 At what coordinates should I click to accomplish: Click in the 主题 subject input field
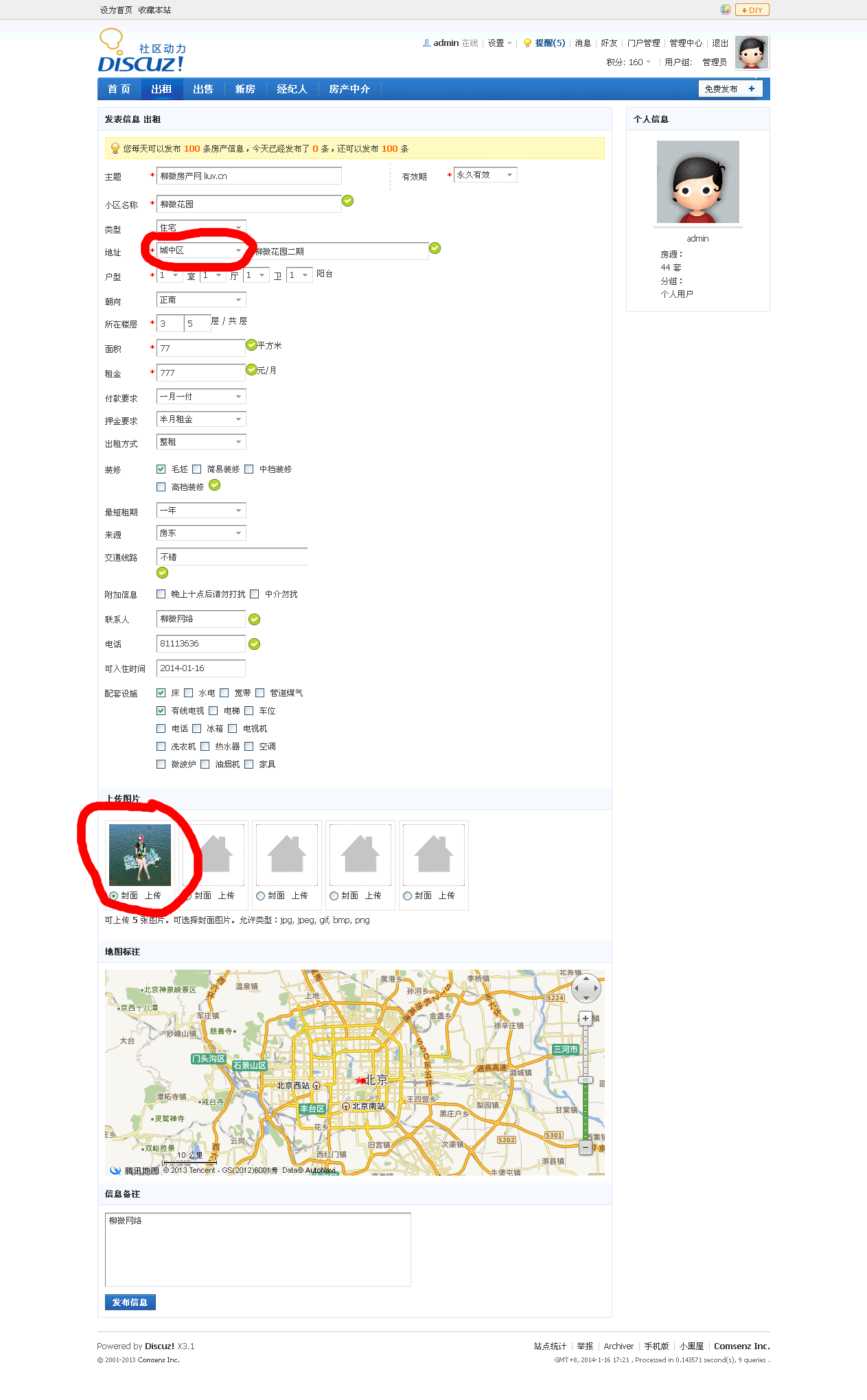249,176
